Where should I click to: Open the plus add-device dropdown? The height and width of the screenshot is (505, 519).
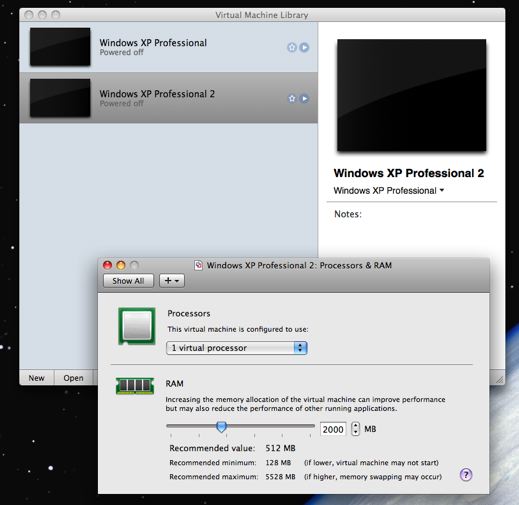pos(172,281)
